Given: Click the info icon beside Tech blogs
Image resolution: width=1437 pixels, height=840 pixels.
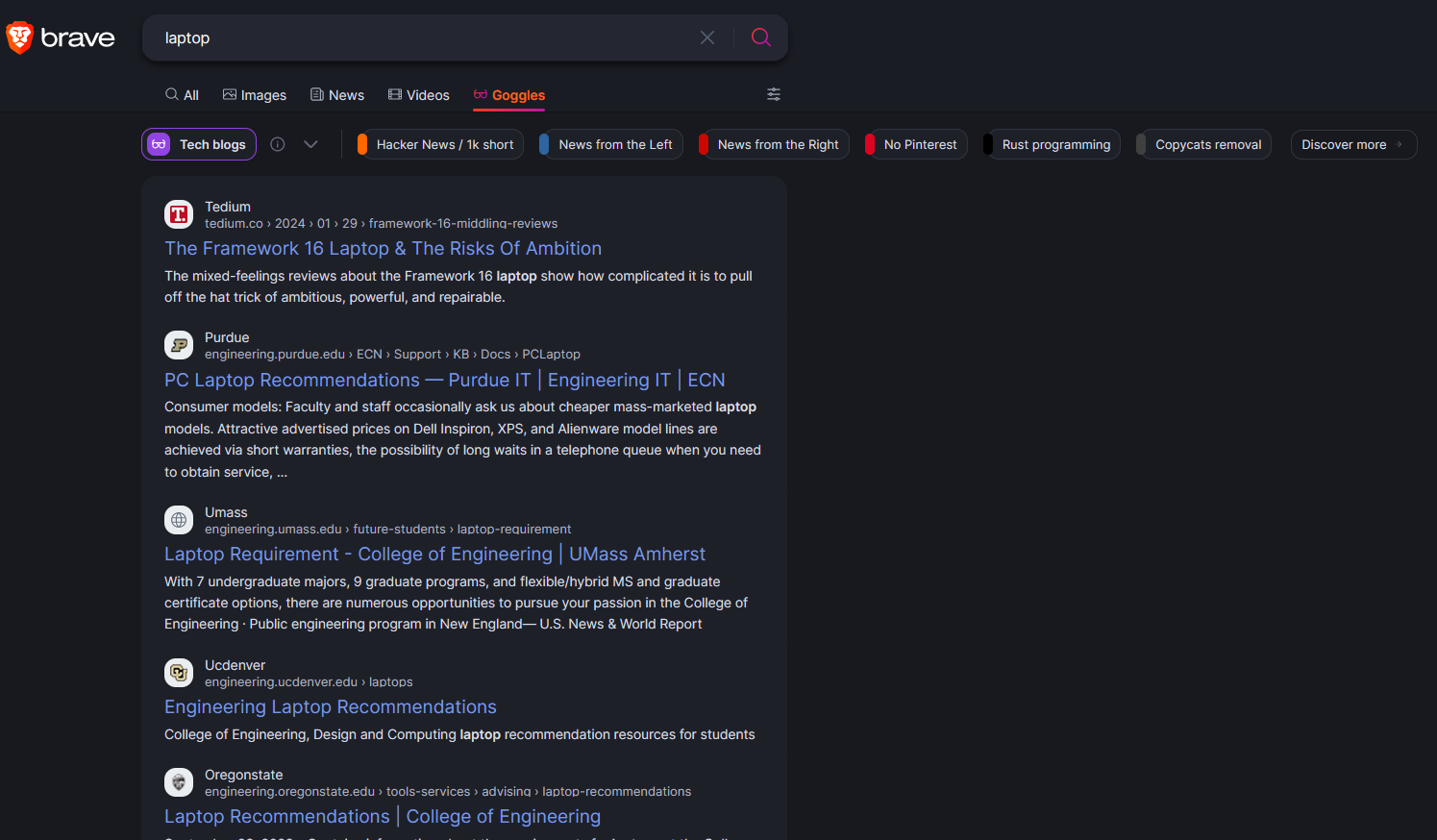Looking at the screenshot, I should [278, 144].
